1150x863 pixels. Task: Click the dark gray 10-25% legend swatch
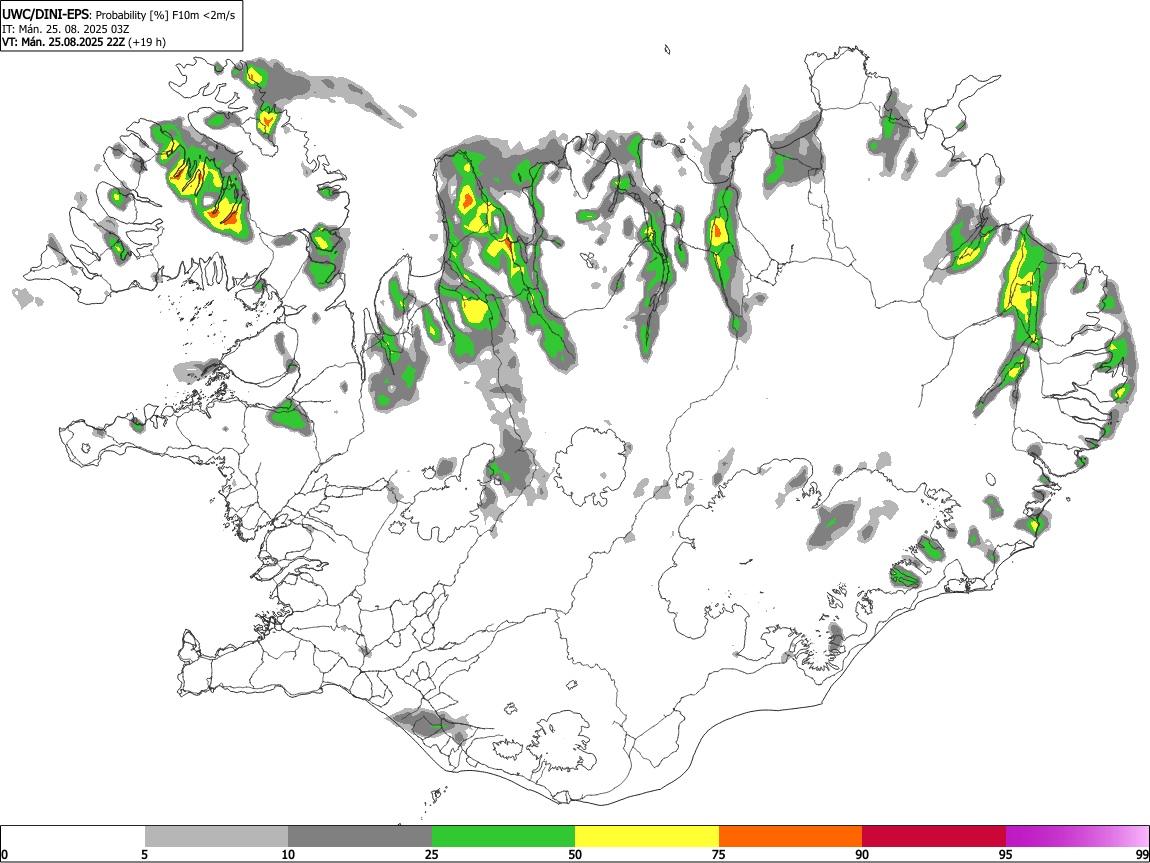[x=360, y=837]
